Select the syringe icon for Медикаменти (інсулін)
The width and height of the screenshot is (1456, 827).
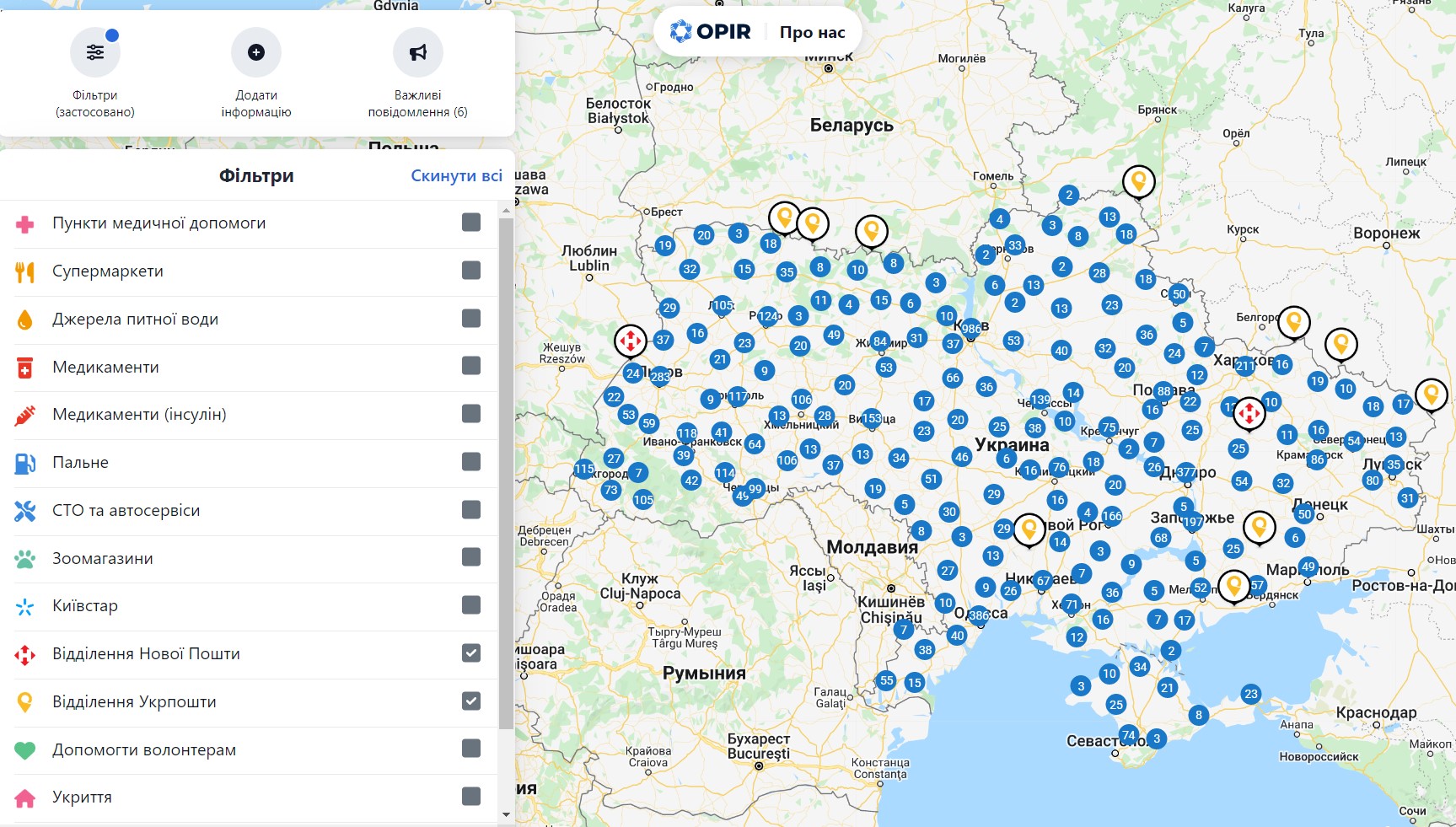pyautogui.click(x=26, y=414)
